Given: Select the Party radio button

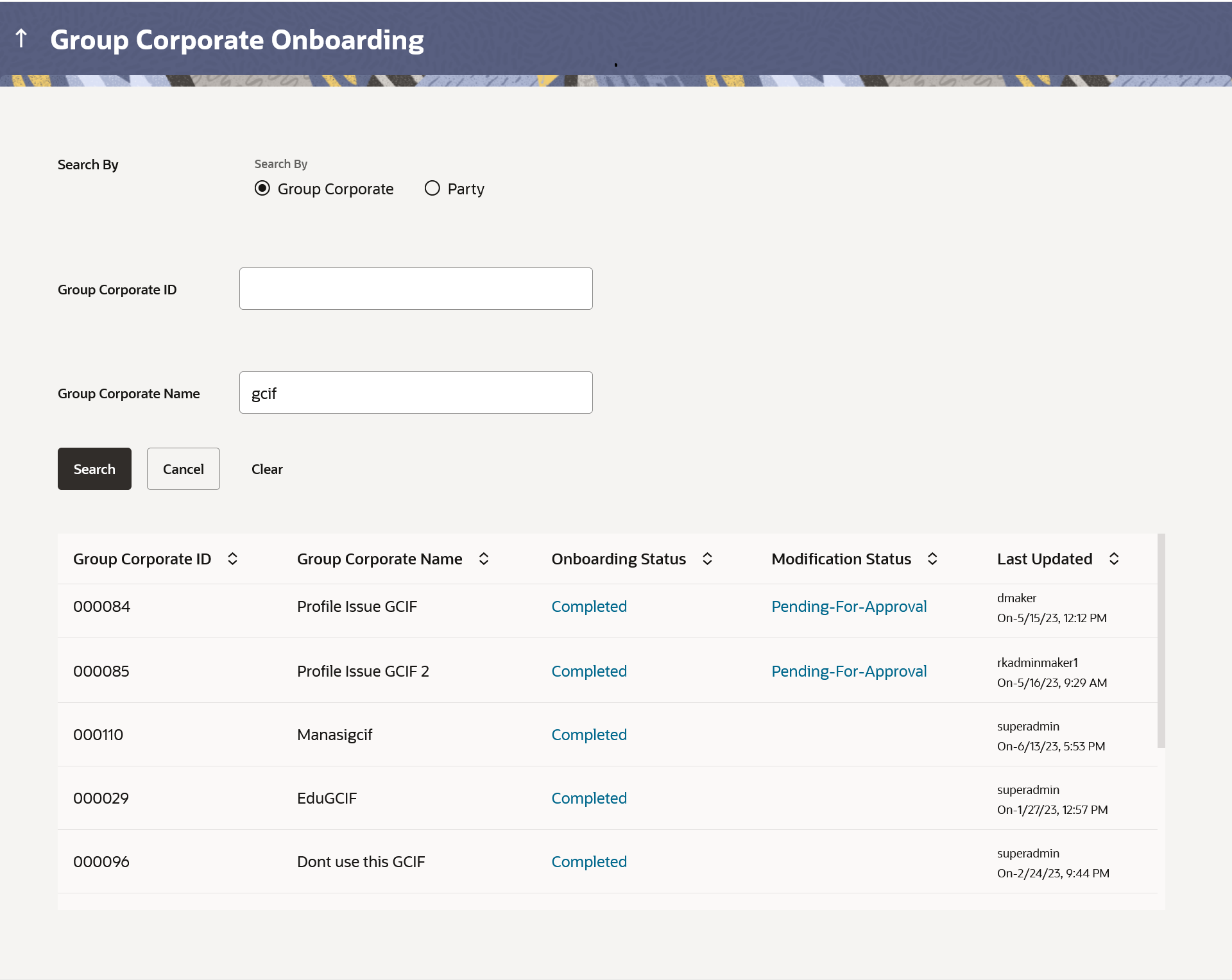Looking at the screenshot, I should [x=432, y=189].
